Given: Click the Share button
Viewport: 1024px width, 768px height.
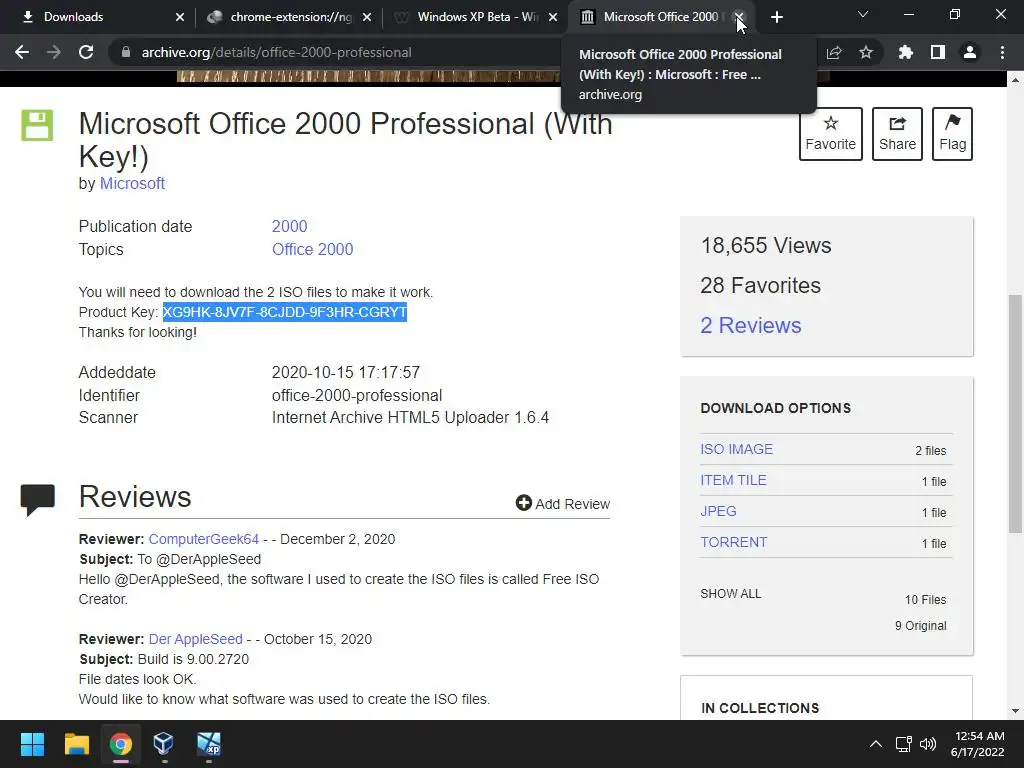Looking at the screenshot, I should click(x=897, y=134).
